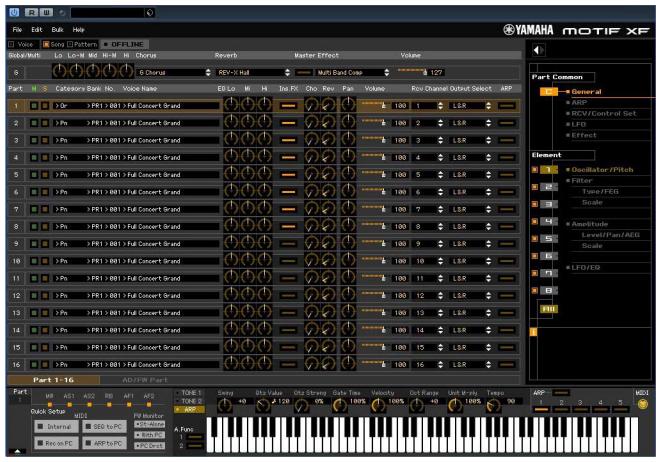Mute Part 1
Viewport: 659px width, 462px height.
coord(34,106)
